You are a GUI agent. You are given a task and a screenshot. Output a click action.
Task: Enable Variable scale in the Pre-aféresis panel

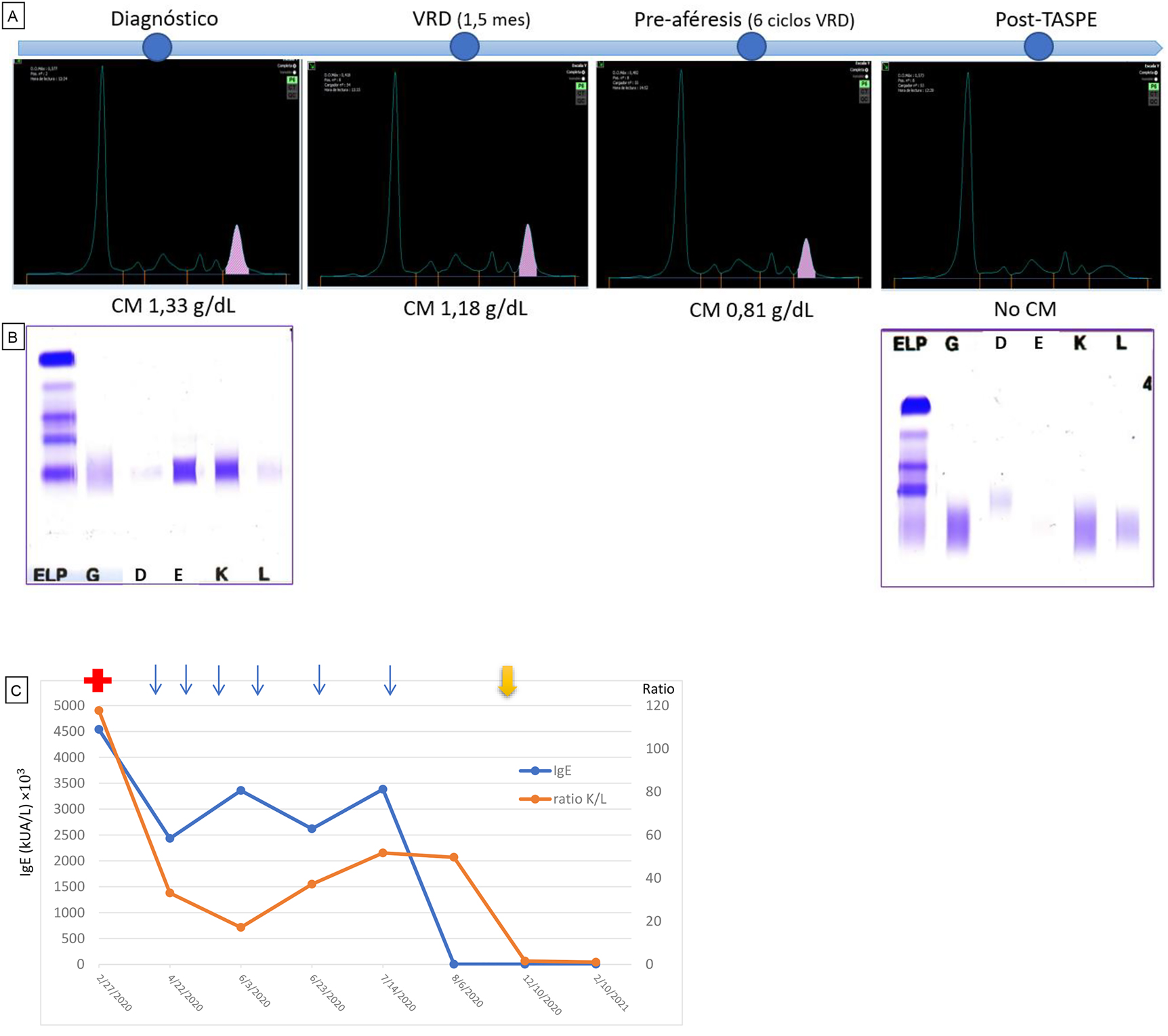point(866,77)
